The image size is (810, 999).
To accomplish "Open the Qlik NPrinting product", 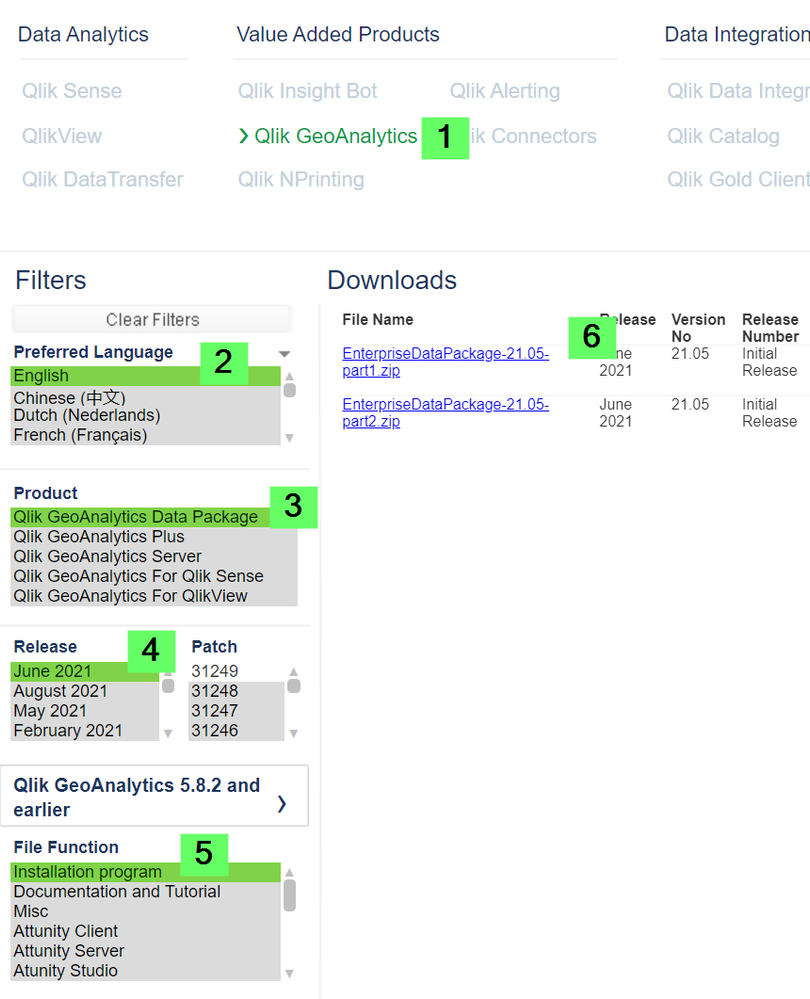I will point(301,180).
